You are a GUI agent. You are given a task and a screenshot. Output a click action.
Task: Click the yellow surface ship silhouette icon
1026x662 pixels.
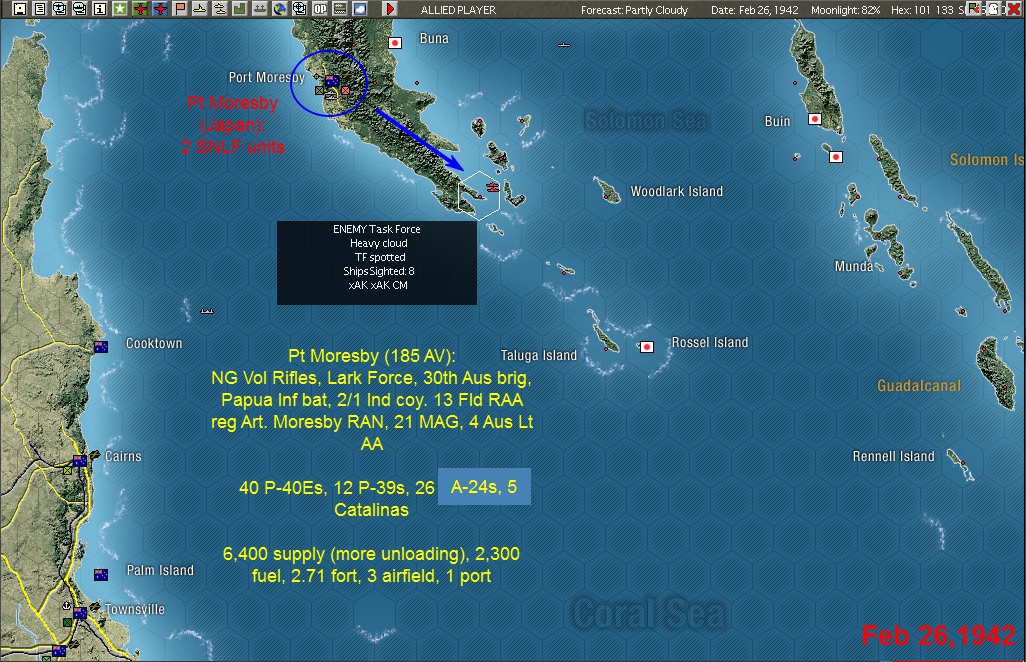[x=200, y=10]
